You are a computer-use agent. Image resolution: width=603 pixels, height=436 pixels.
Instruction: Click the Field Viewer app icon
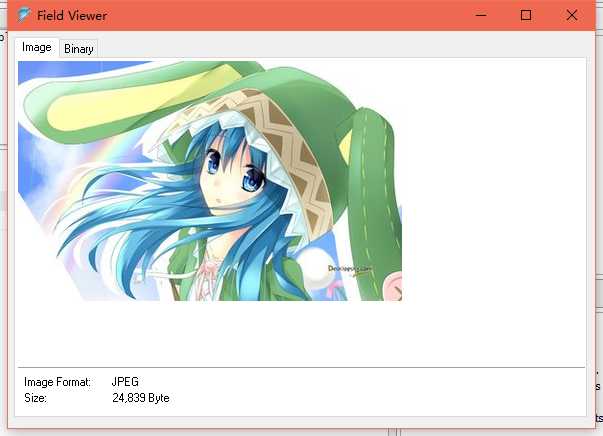[24, 15]
